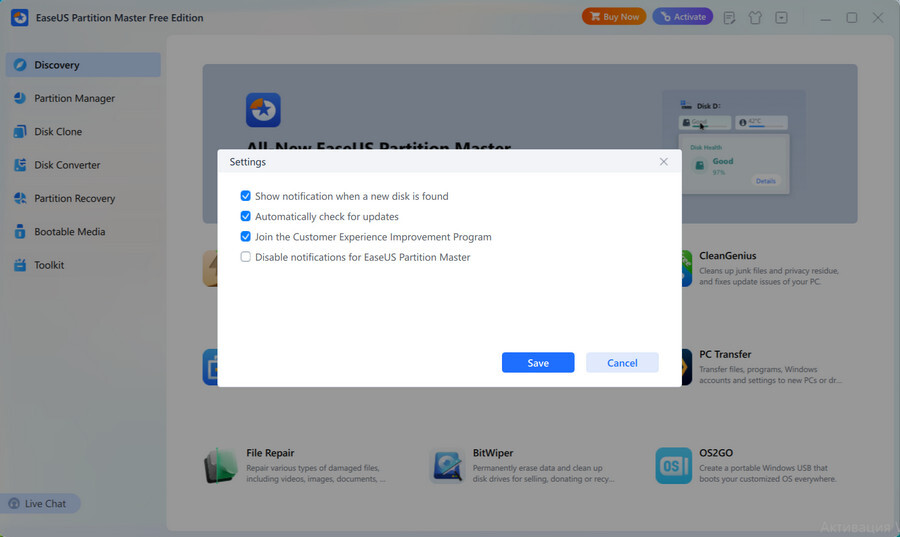The image size is (900, 537).
Task: Open the File Repair title
Action: pyautogui.click(x=270, y=453)
